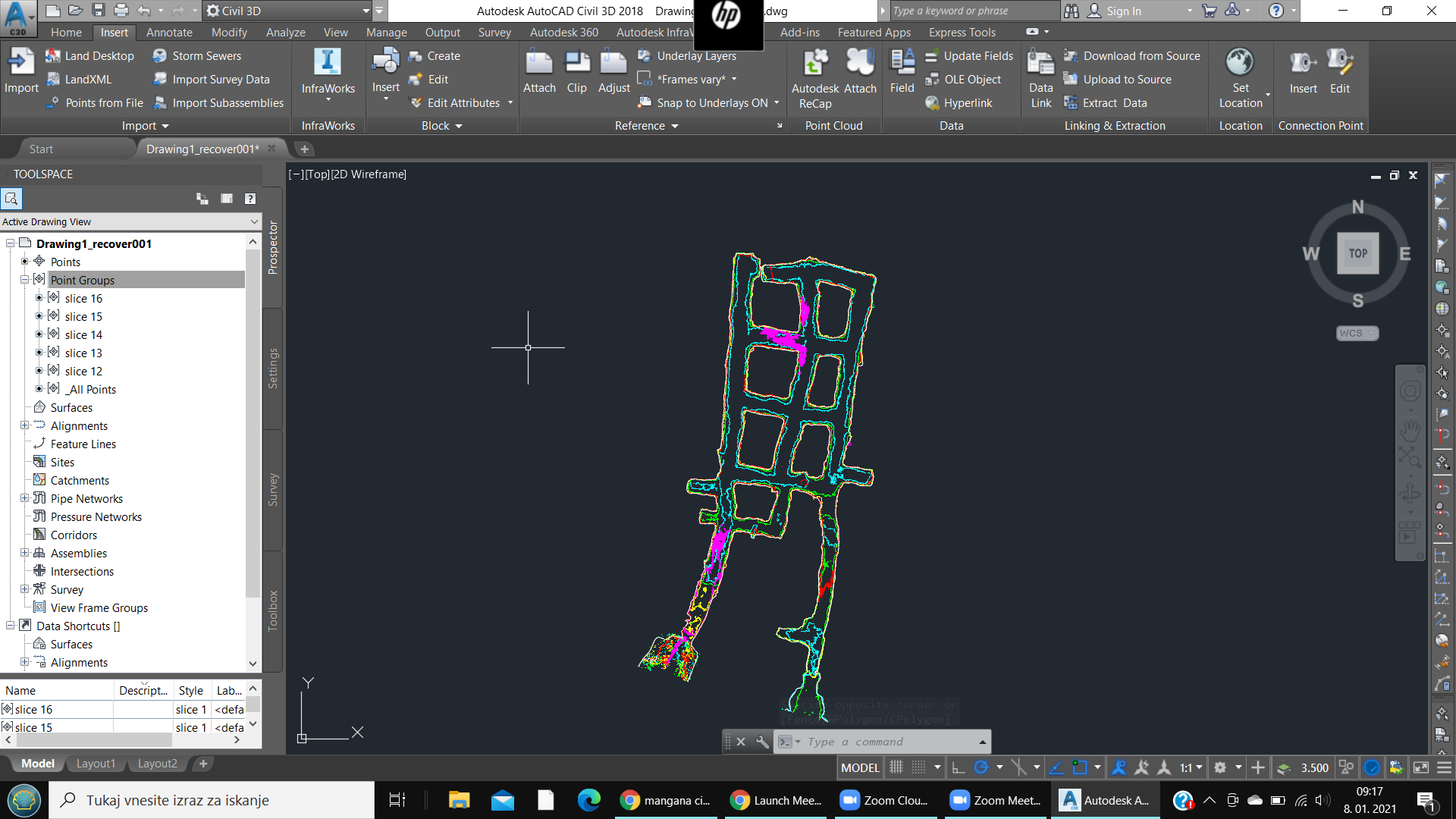This screenshot has height=819, width=1456.
Task: Open Windows taskbar search box
Action: 212,800
